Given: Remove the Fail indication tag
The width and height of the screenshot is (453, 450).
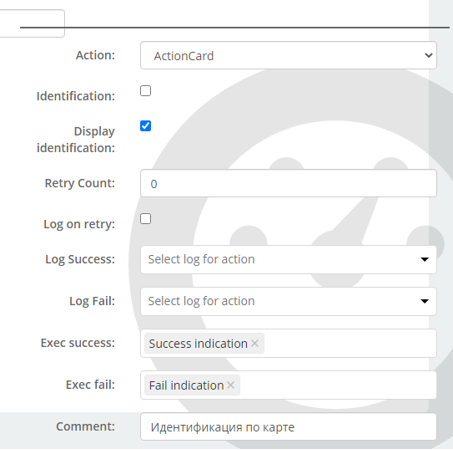Looking at the screenshot, I should point(231,385).
